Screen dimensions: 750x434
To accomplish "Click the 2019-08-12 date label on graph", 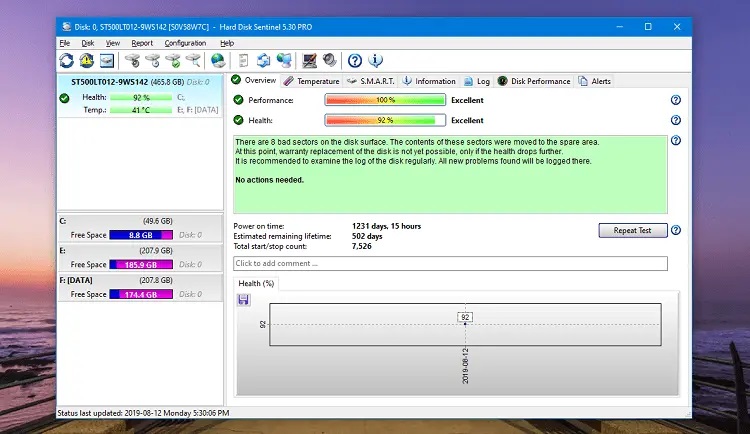I will tap(465, 366).
